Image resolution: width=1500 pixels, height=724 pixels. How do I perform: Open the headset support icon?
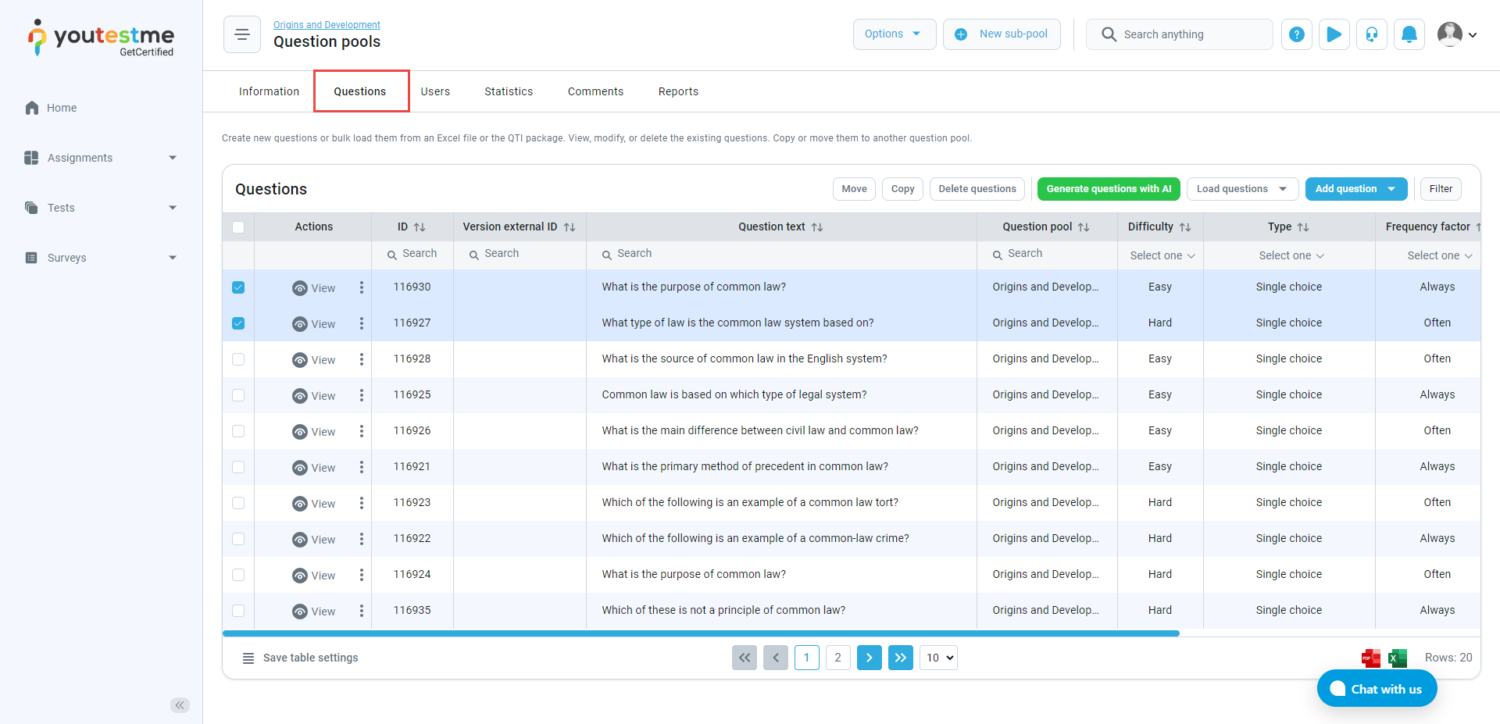point(1372,34)
